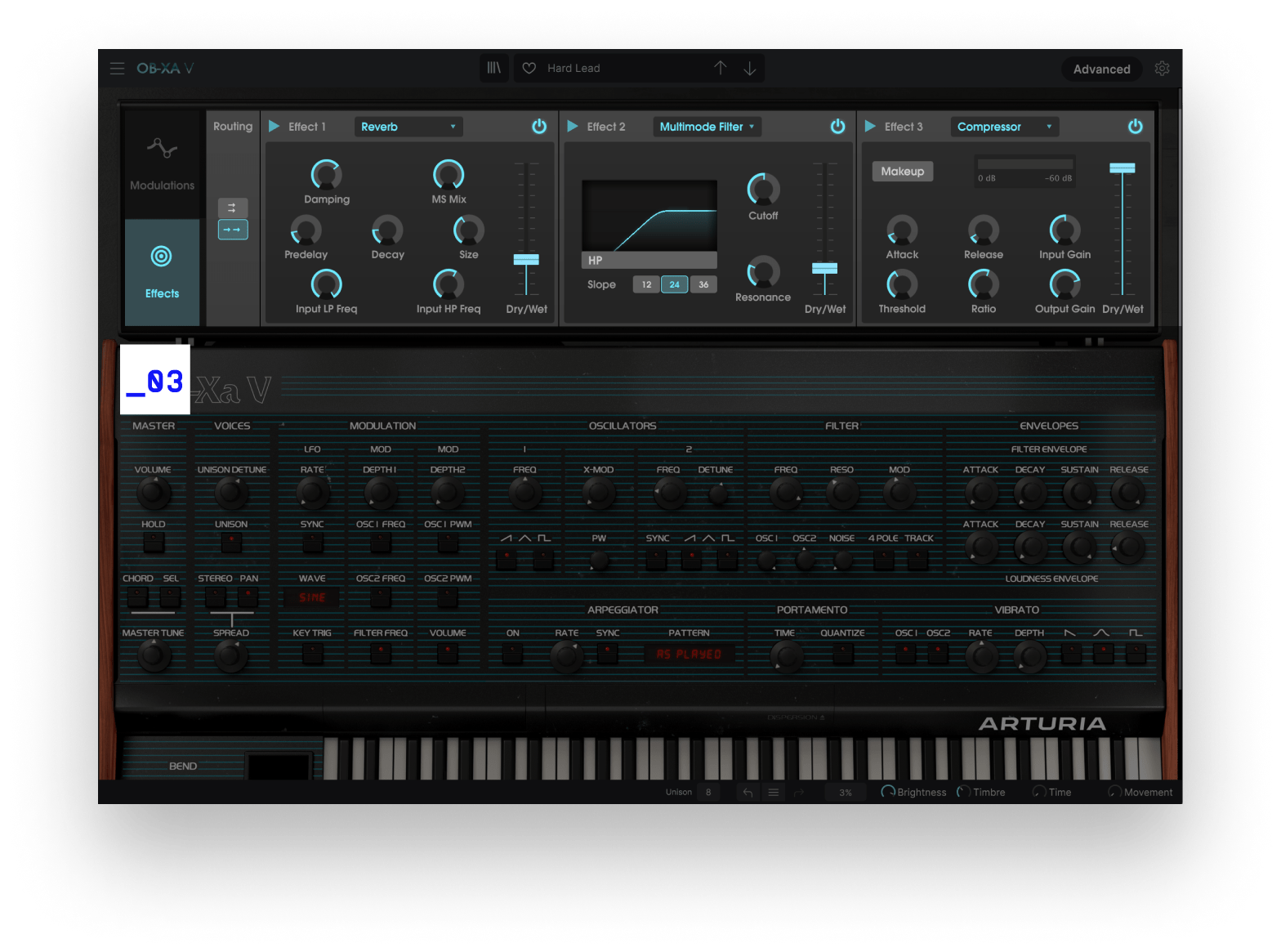Image resolution: width=1281 pixels, height=952 pixels.
Task: Switch to the Effects tab
Action: tap(162, 272)
